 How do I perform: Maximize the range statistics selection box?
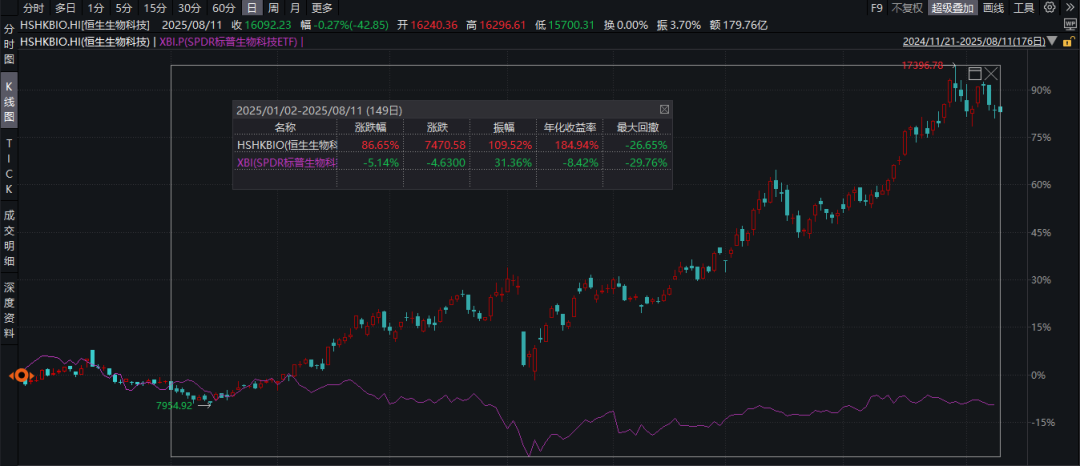tap(975, 74)
